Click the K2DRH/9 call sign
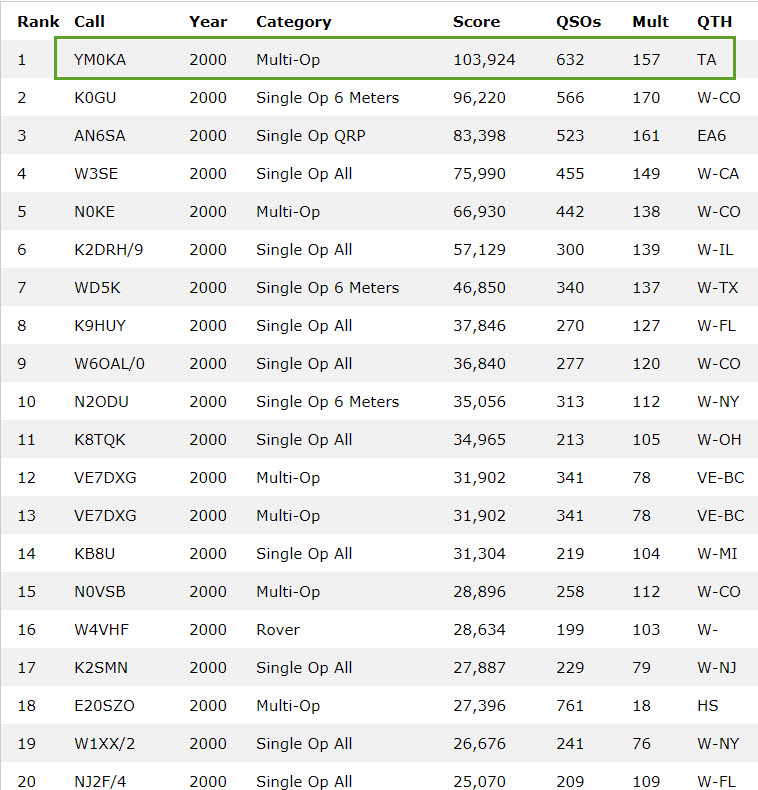 [x=108, y=250]
